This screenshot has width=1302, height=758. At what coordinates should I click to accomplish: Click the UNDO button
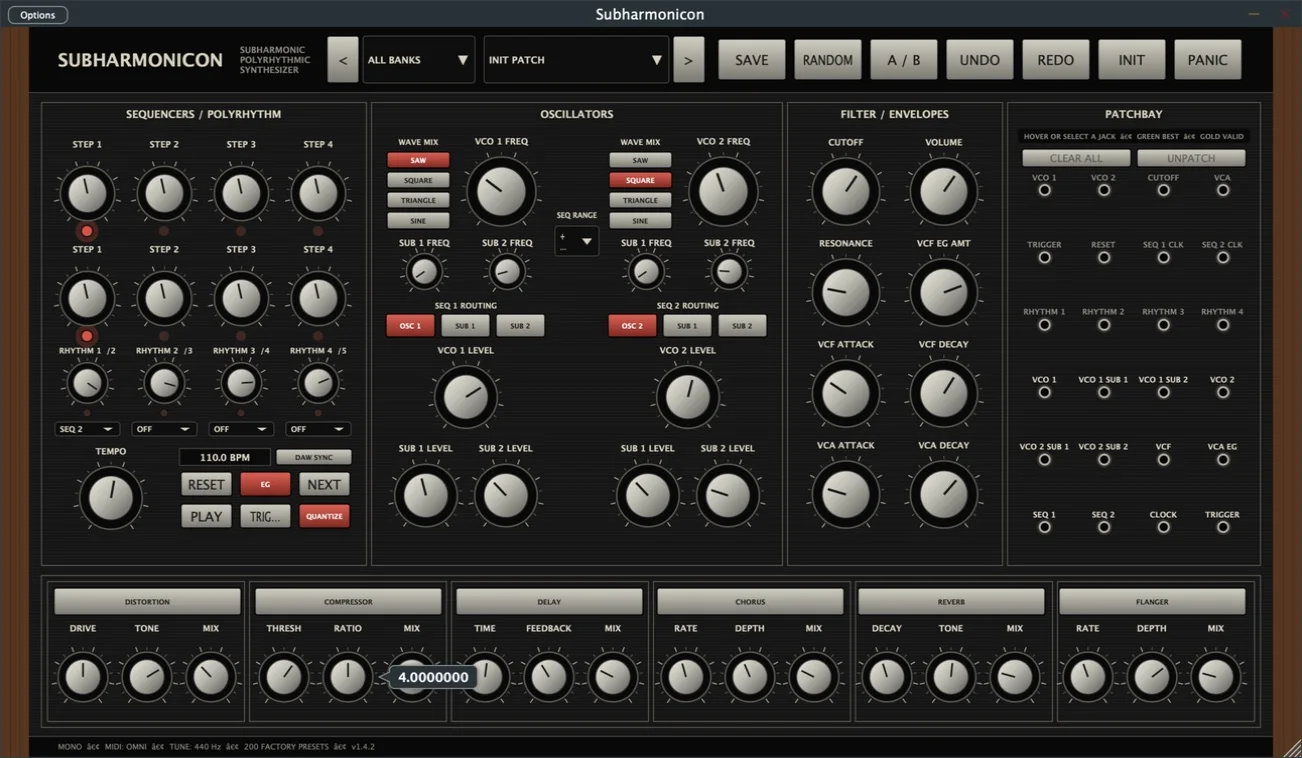980,60
